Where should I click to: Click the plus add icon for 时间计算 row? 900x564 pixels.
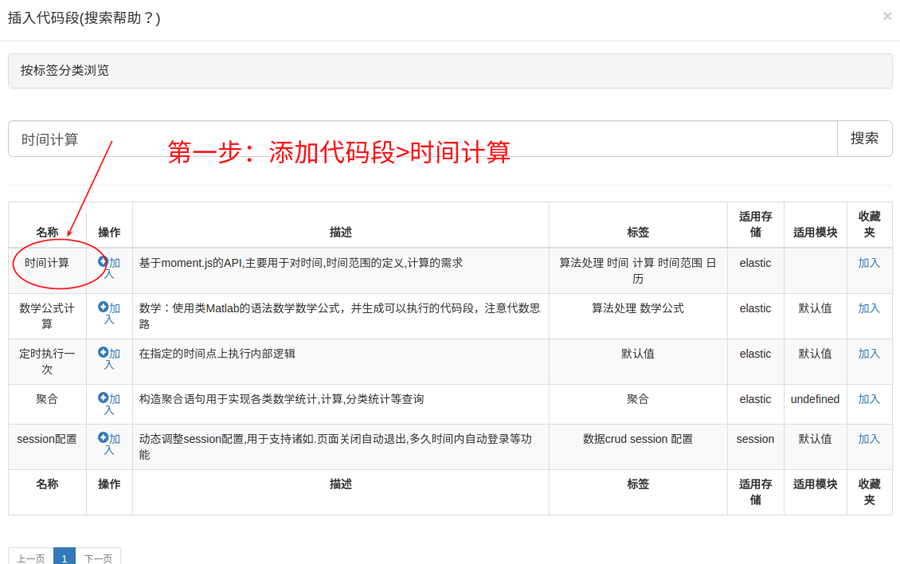point(103,262)
